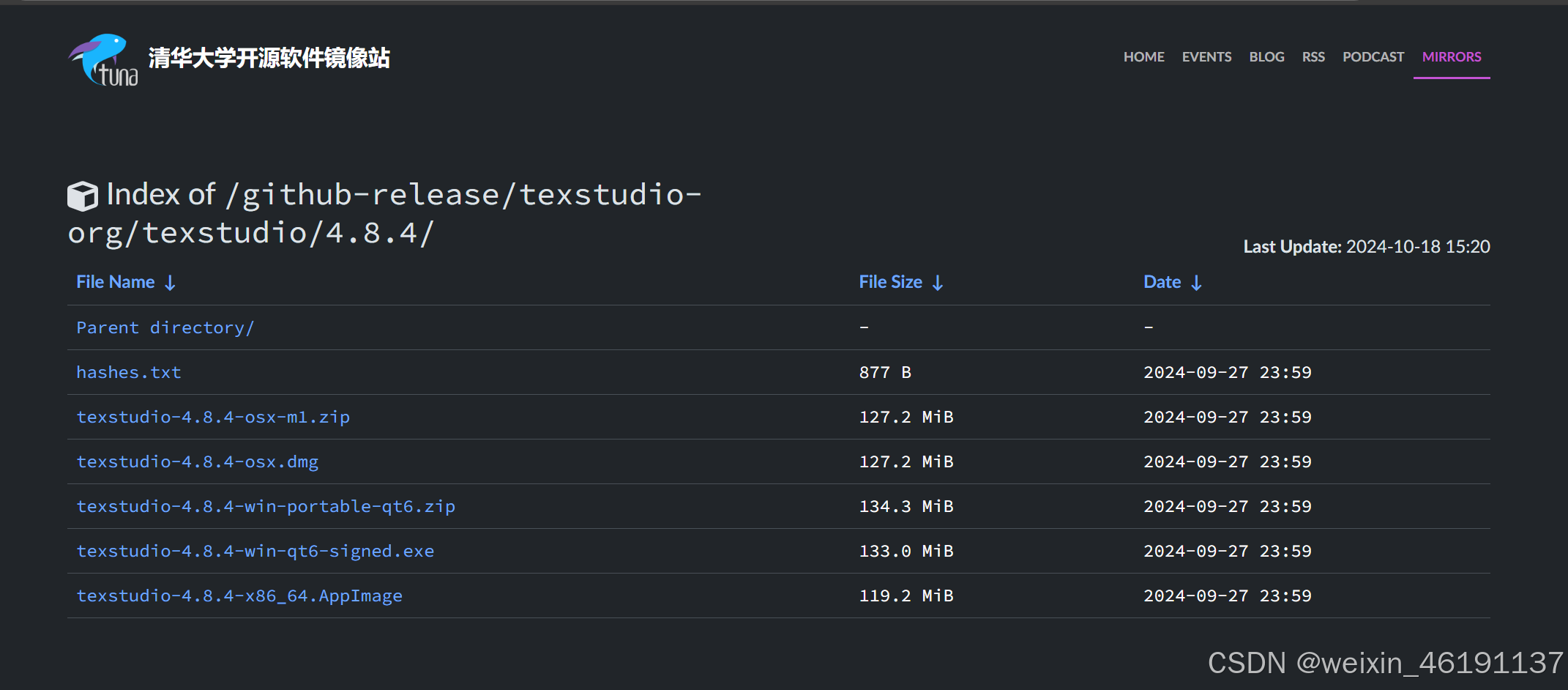Download texstudio-4.8.4-osx-m1.zip

(213, 417)
